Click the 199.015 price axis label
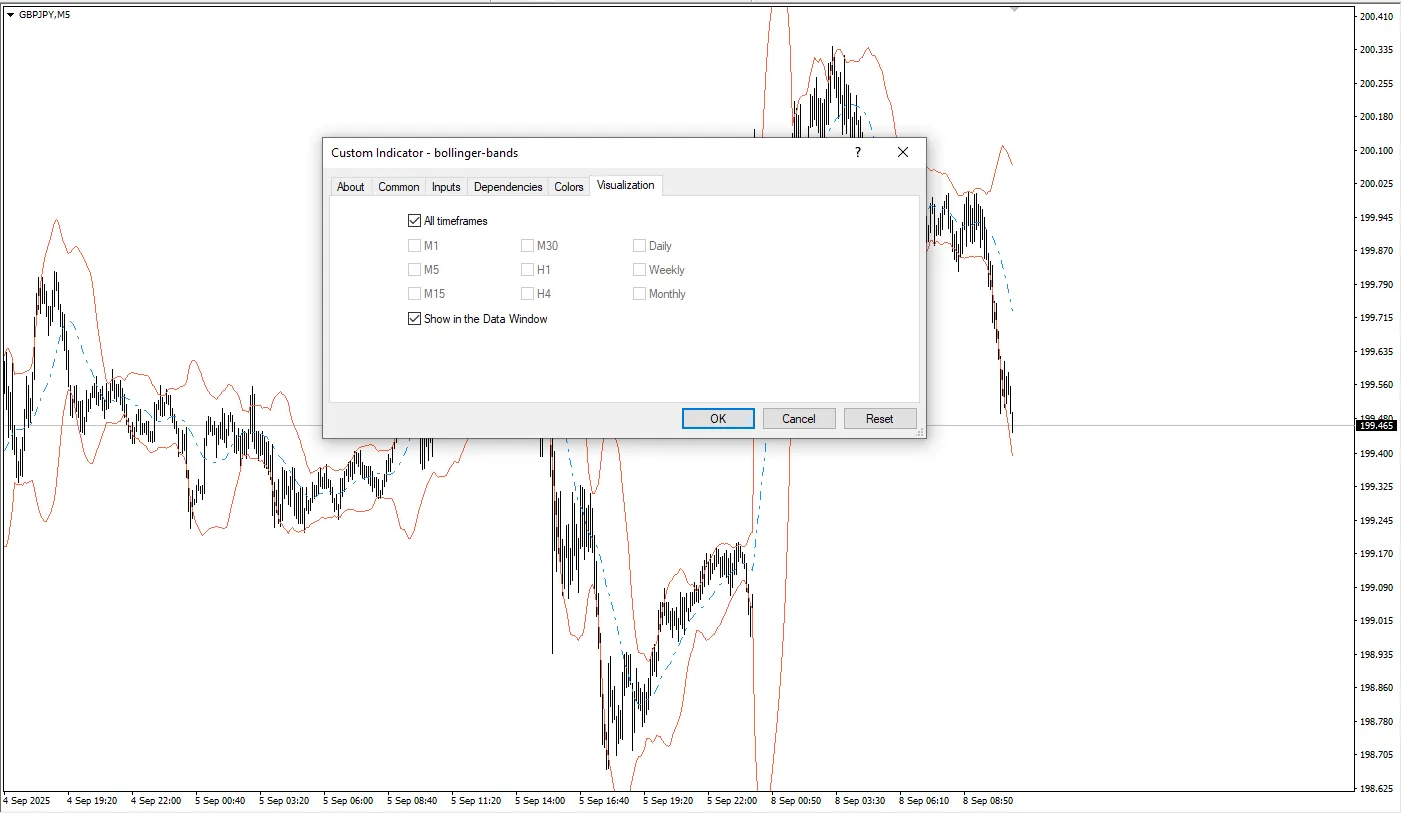The width and height of the screenshot is (1402, 813). 1377,621
